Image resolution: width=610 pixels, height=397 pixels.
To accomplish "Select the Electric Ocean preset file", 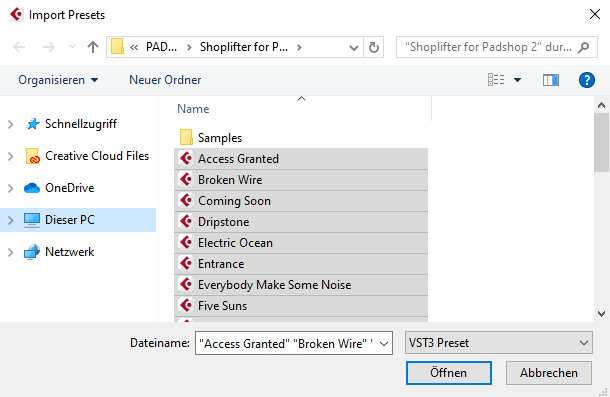I will pyautogui.click(x=301, y=243).
